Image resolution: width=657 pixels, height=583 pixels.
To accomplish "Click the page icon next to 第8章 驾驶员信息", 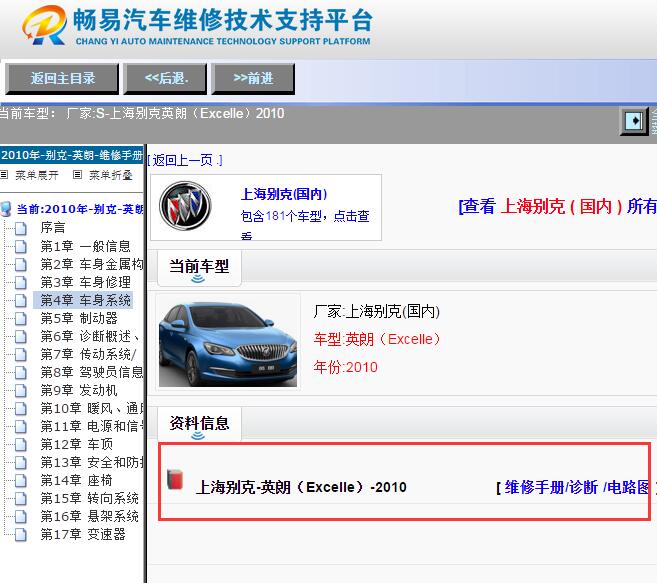I will click(21, 373).
